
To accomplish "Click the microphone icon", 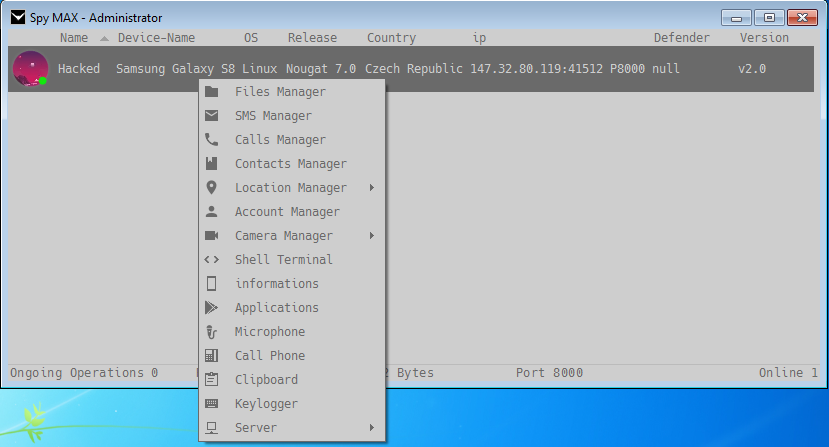I will [211, 332].
